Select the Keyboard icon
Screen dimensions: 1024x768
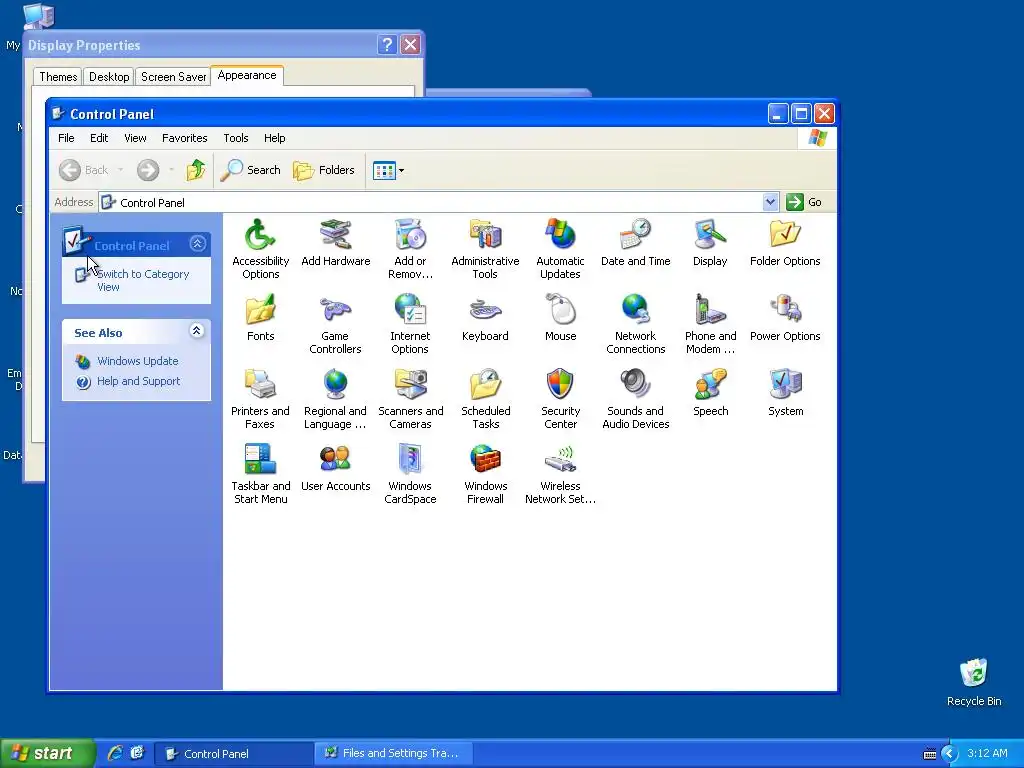click(485, 318)
